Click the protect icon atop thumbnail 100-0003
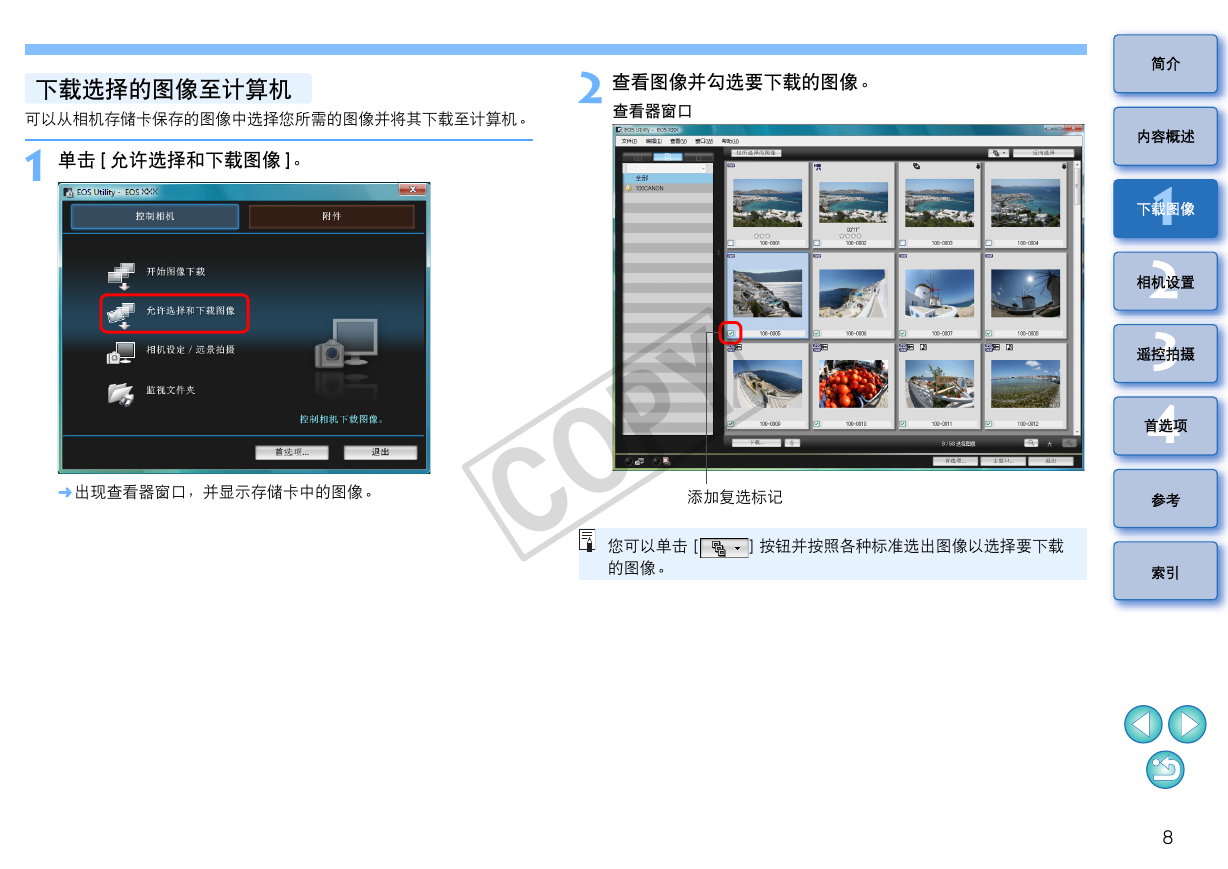 tap(916, 166)
